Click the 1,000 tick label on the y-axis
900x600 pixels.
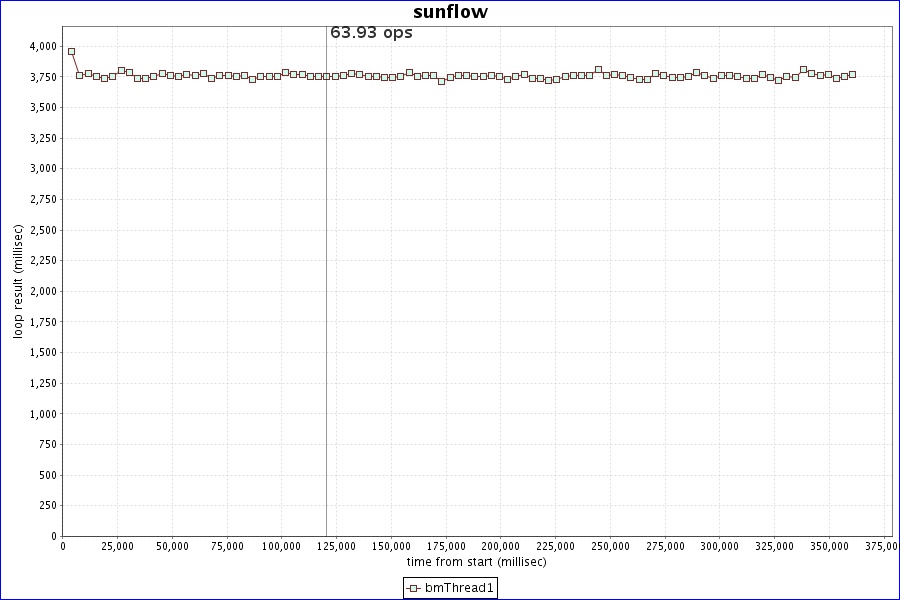tap(42, 414)
